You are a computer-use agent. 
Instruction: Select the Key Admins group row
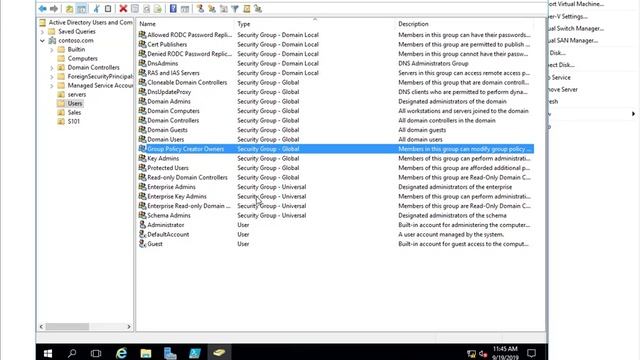(x=336, y=158)
